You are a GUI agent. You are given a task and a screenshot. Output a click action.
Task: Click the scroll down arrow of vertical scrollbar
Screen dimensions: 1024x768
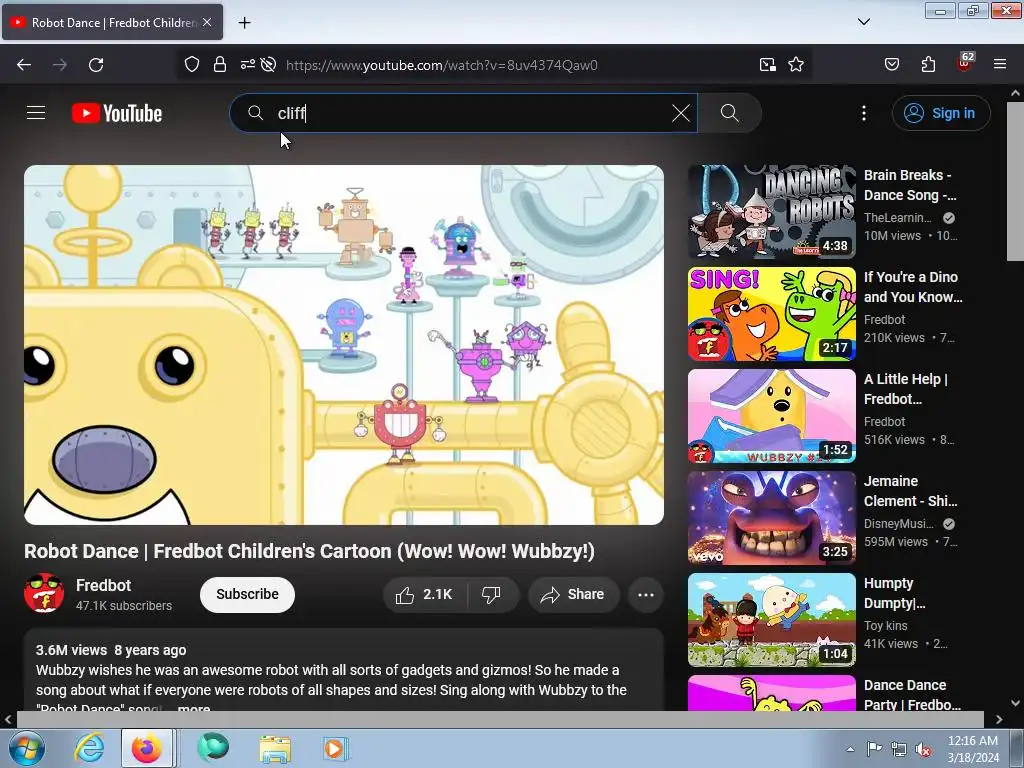click(x=1015, y=703)
